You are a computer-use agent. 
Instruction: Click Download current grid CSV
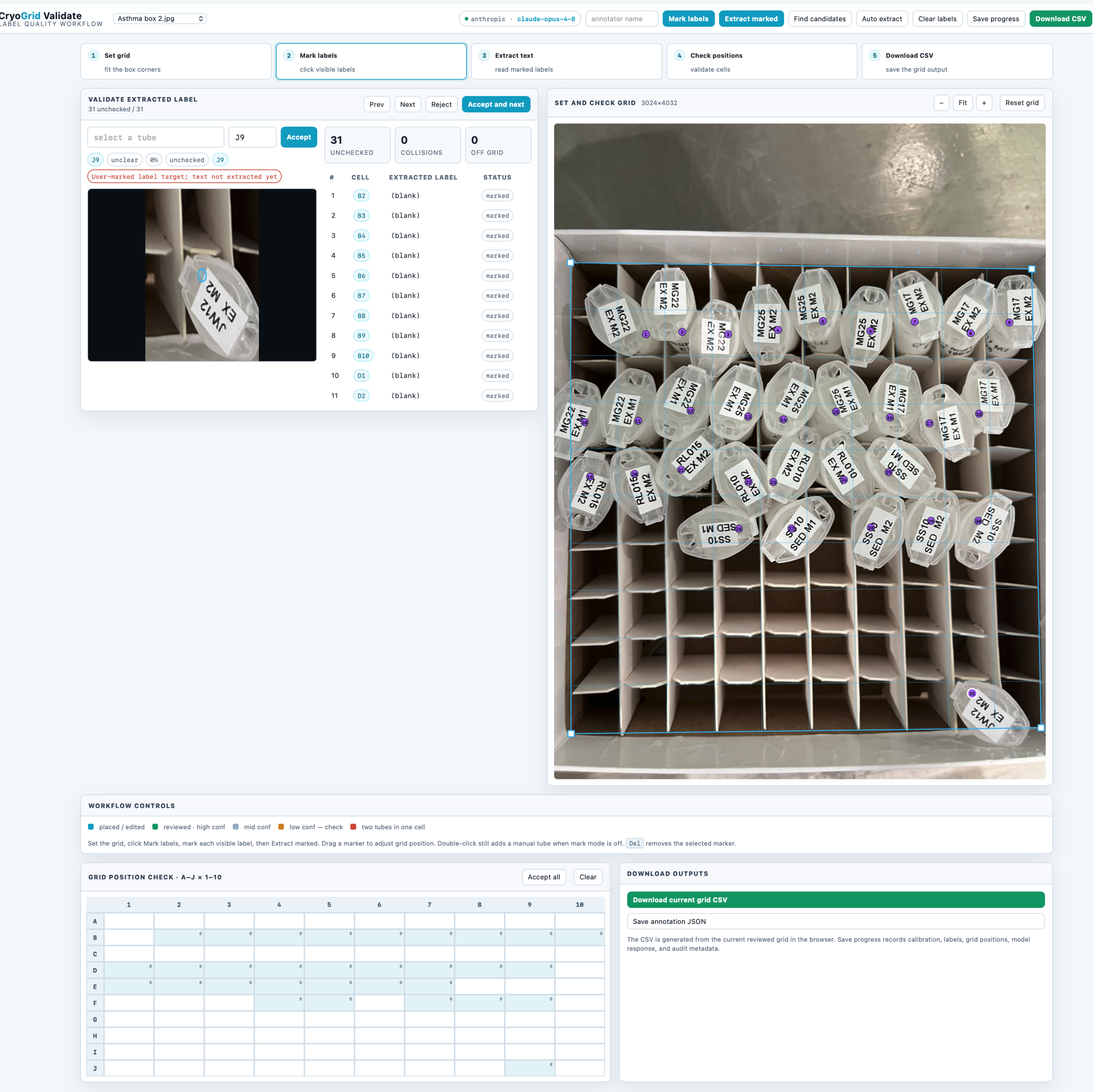pyautogui.click(x=835, y=900)
